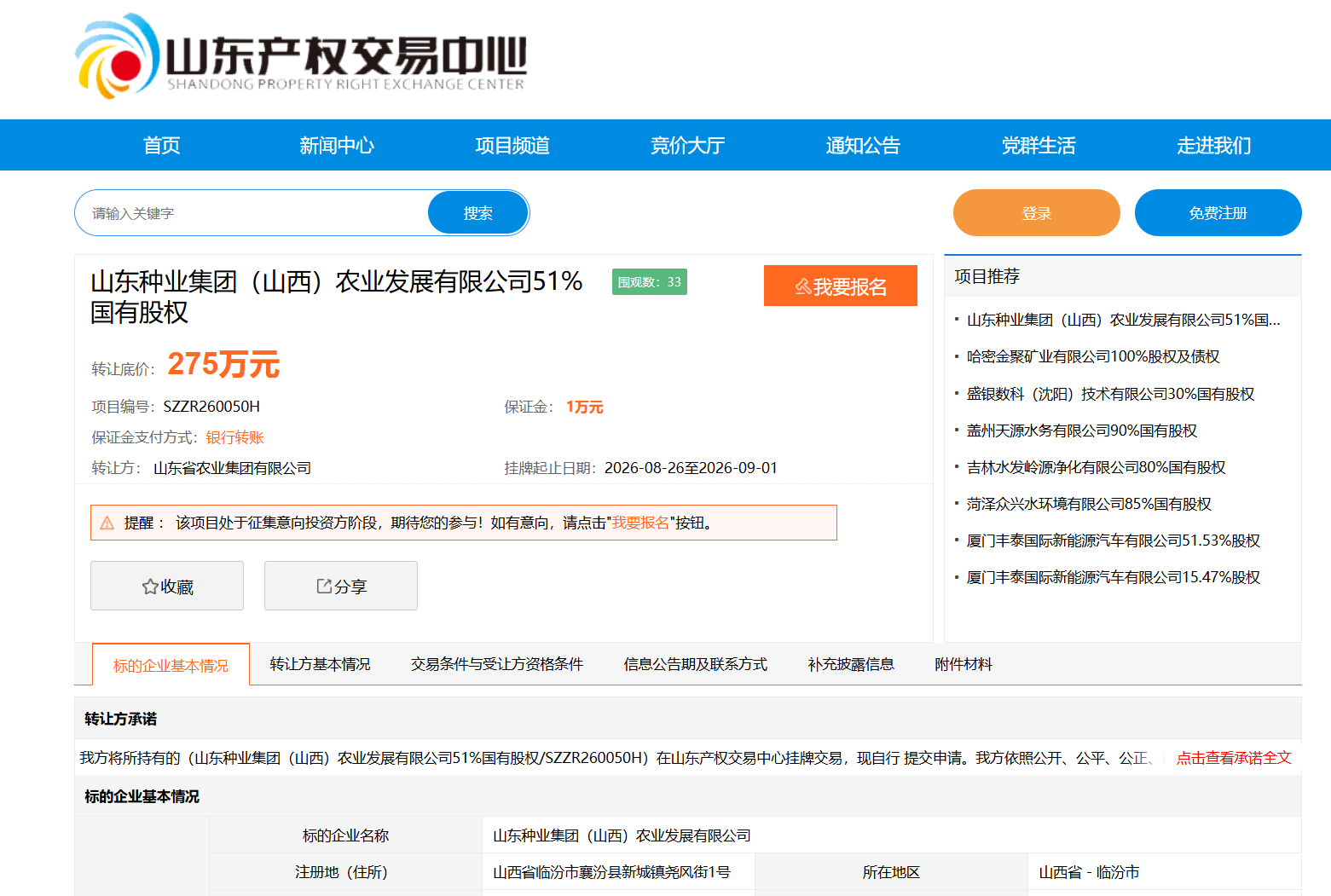Open the 党群生活 navigation item

[x=1039, y=146]
